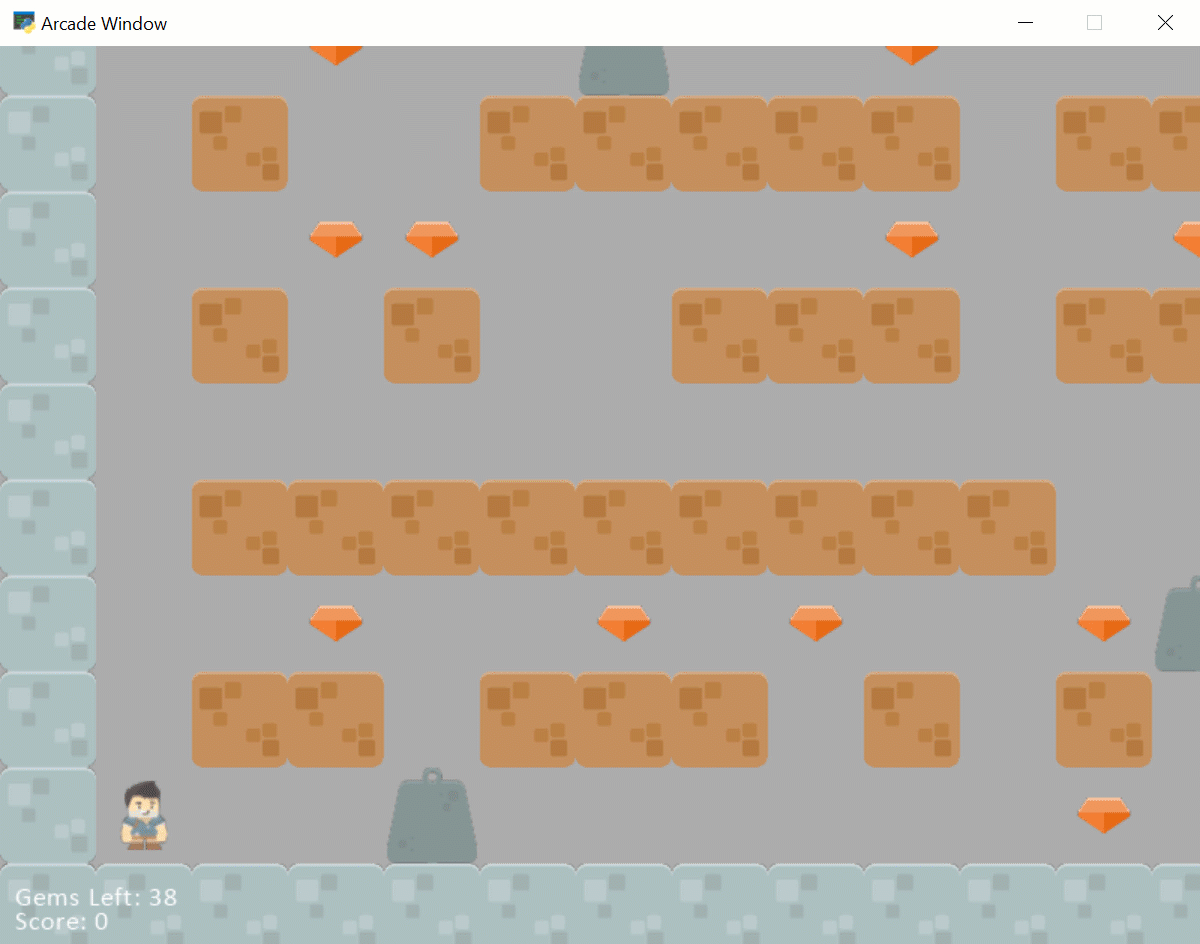Click the gem beside the right-edge weight
The height and width of the screenshot is (944, 1200).
1103,623
